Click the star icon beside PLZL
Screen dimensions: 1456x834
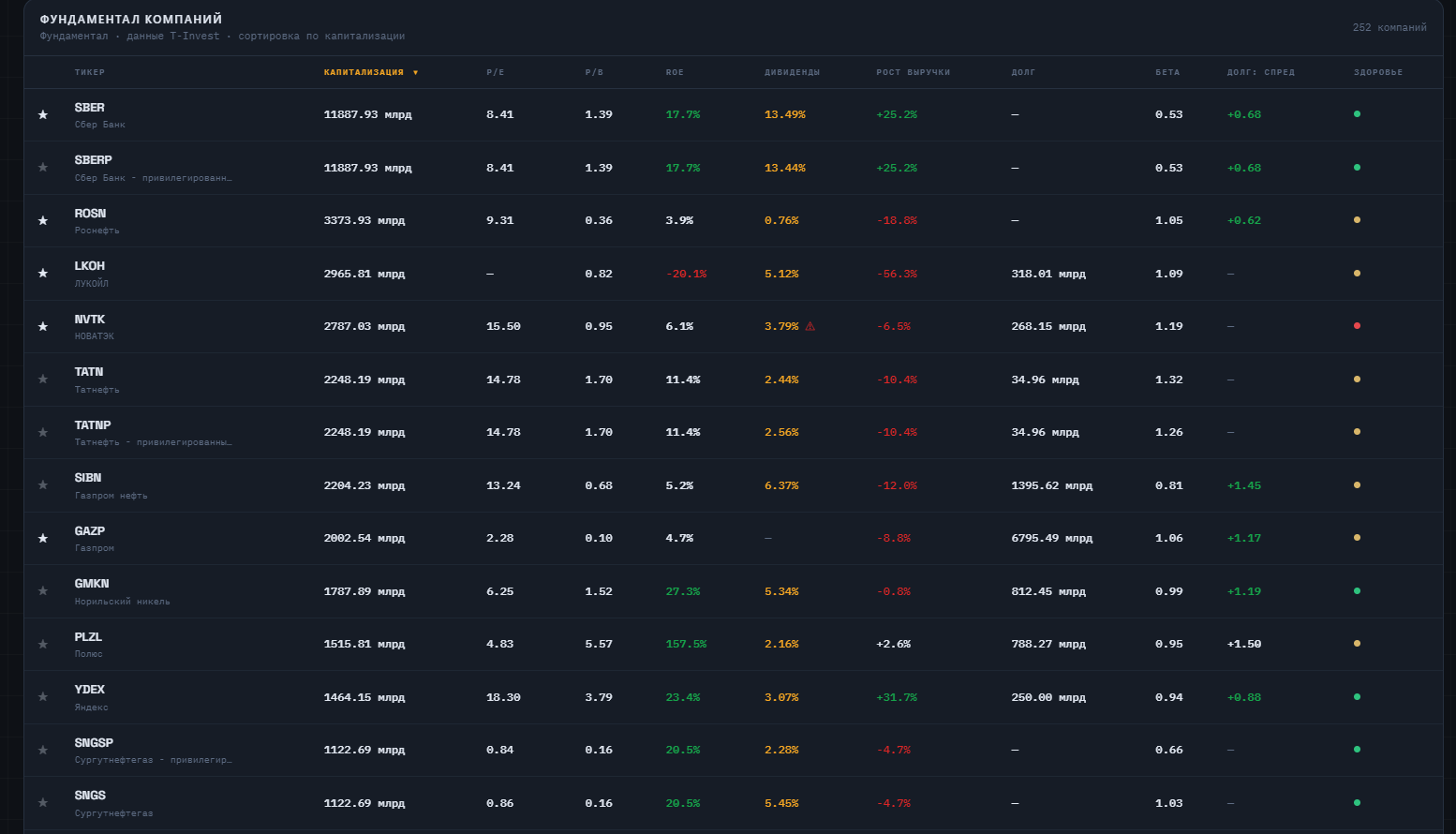click(43, 644)
